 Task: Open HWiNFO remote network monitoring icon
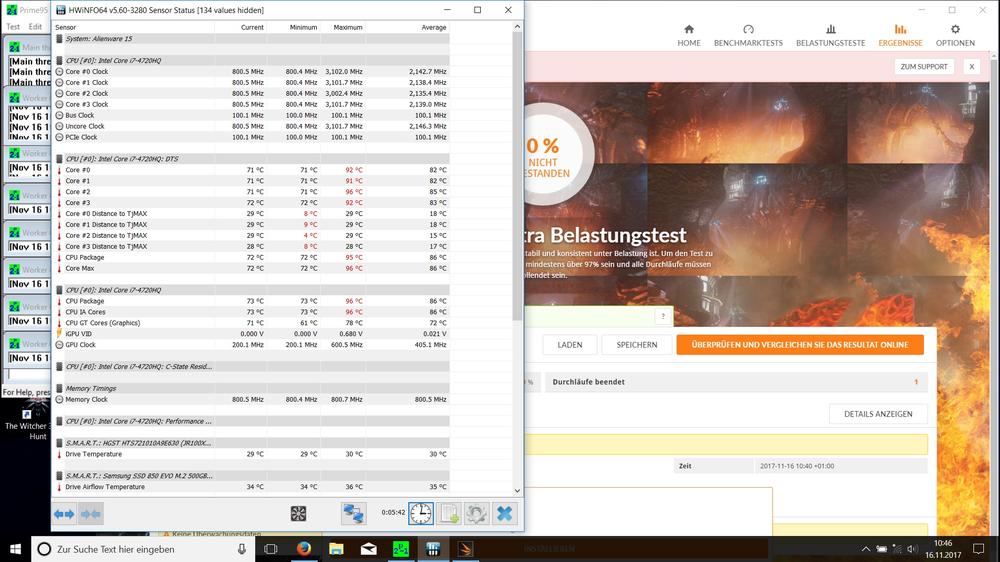[353, 513]
